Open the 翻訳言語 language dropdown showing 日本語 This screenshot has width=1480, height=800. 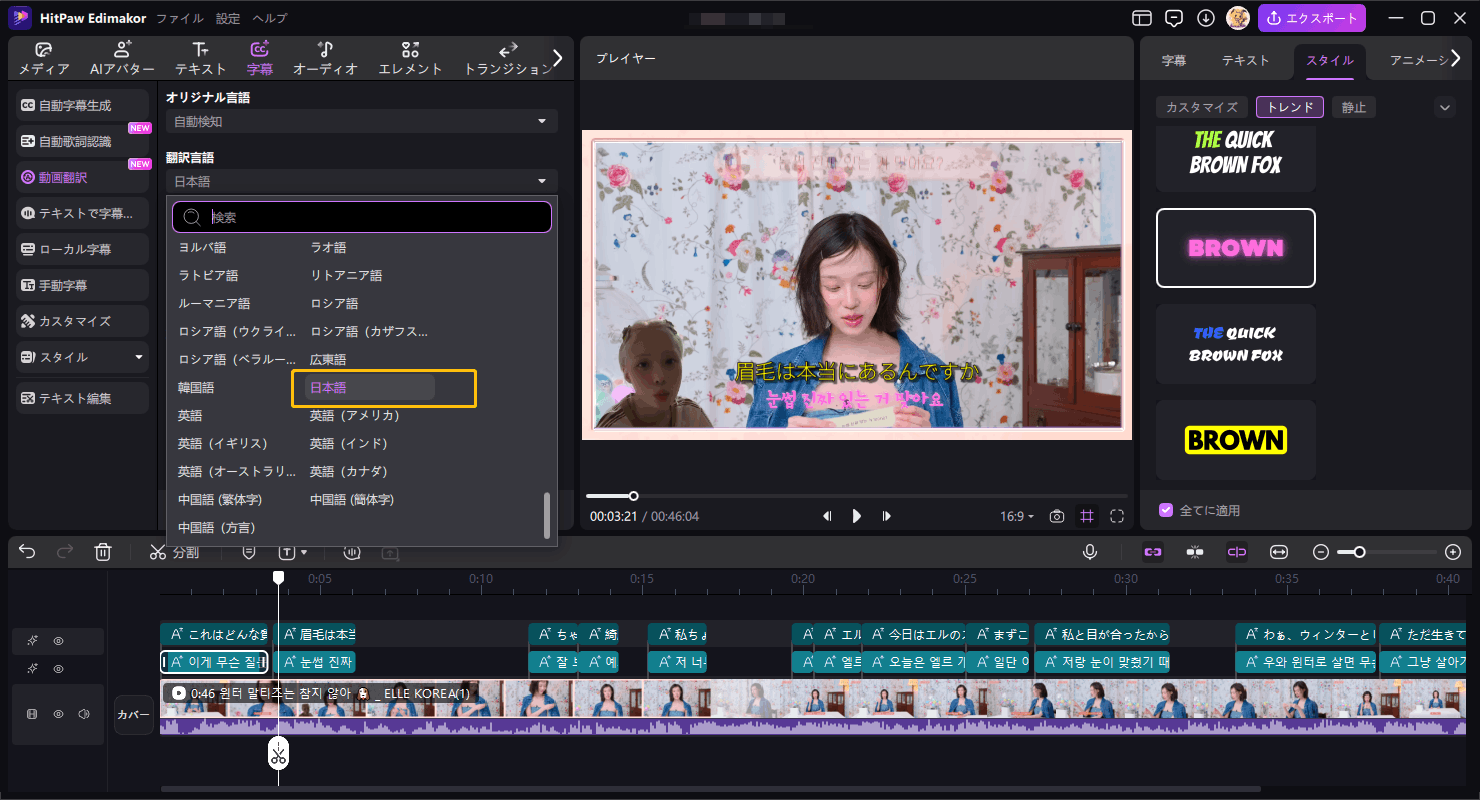pyautogui.click(x=361, y=180)
